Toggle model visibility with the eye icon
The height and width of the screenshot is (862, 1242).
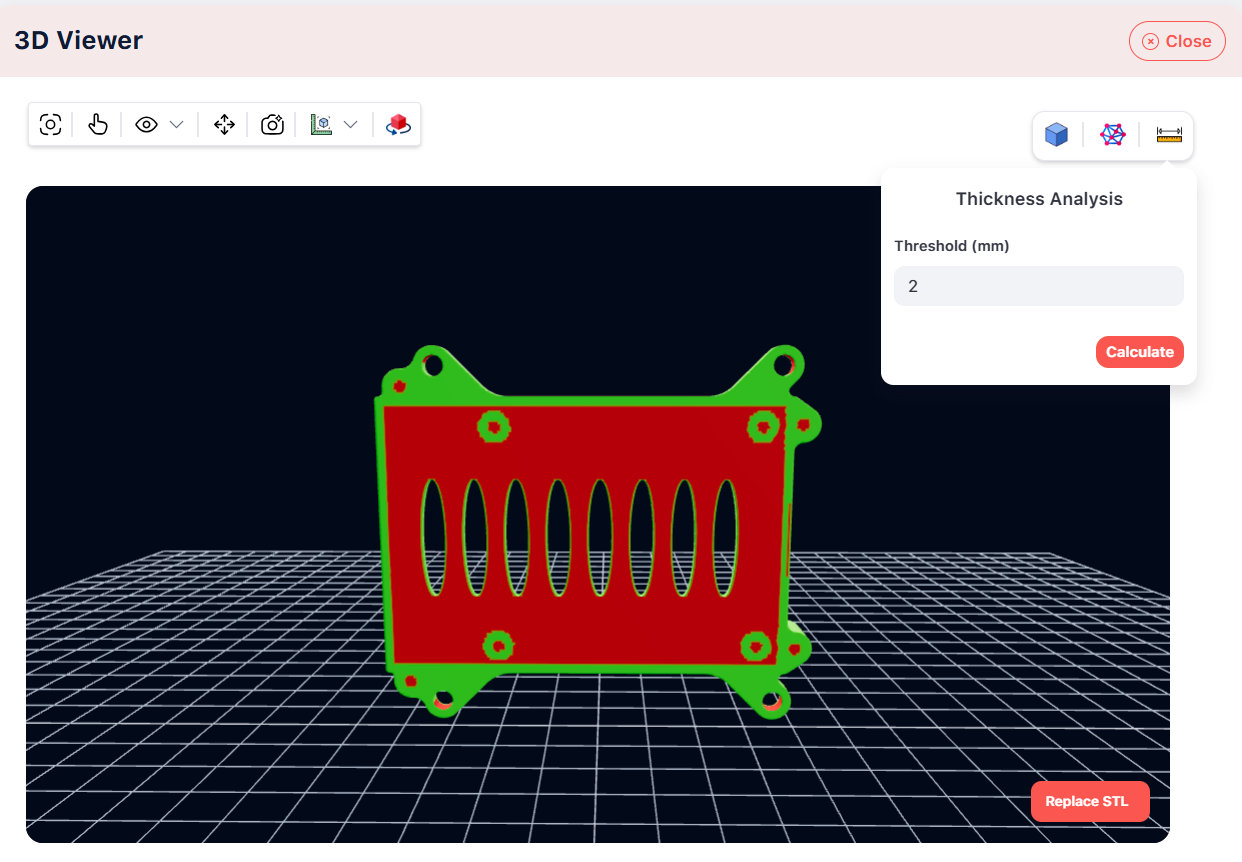point(146,124)
